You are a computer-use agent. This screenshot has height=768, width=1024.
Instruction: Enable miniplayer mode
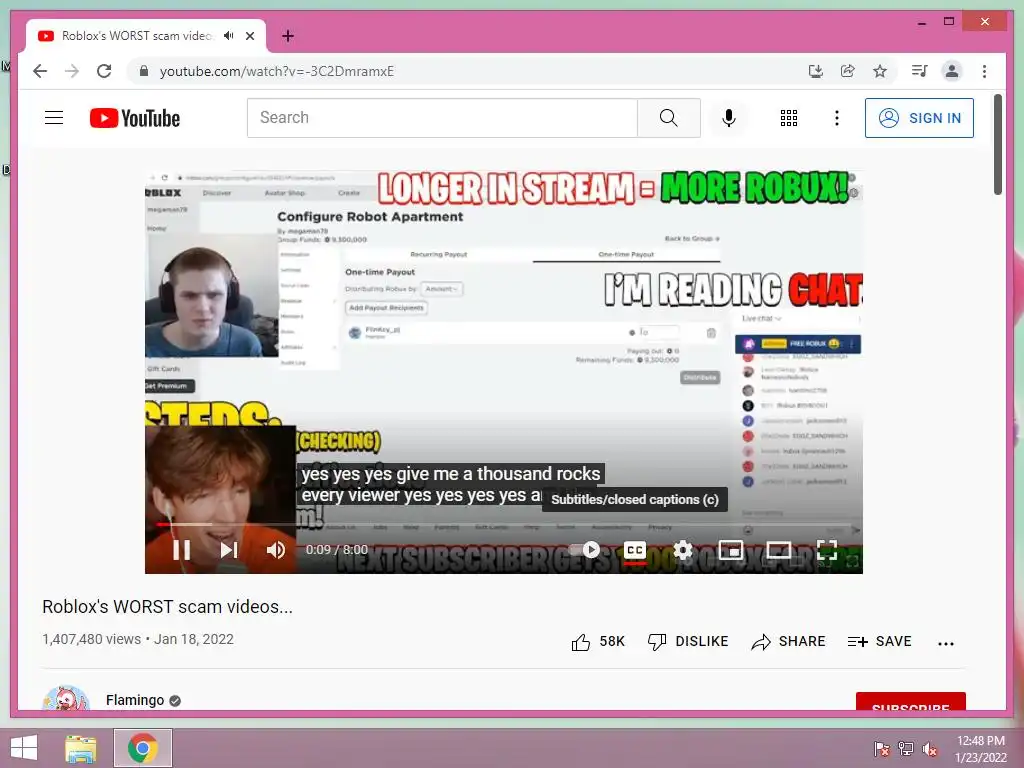pyautogui.click(x=731, y=550)
